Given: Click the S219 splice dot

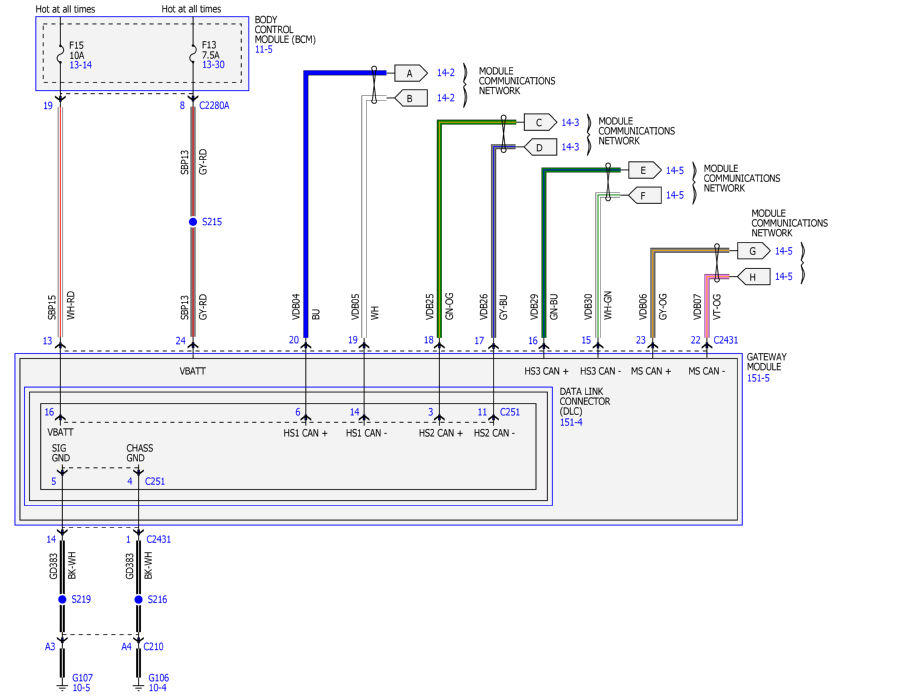Looking at the screenshot, I should 62,600.
